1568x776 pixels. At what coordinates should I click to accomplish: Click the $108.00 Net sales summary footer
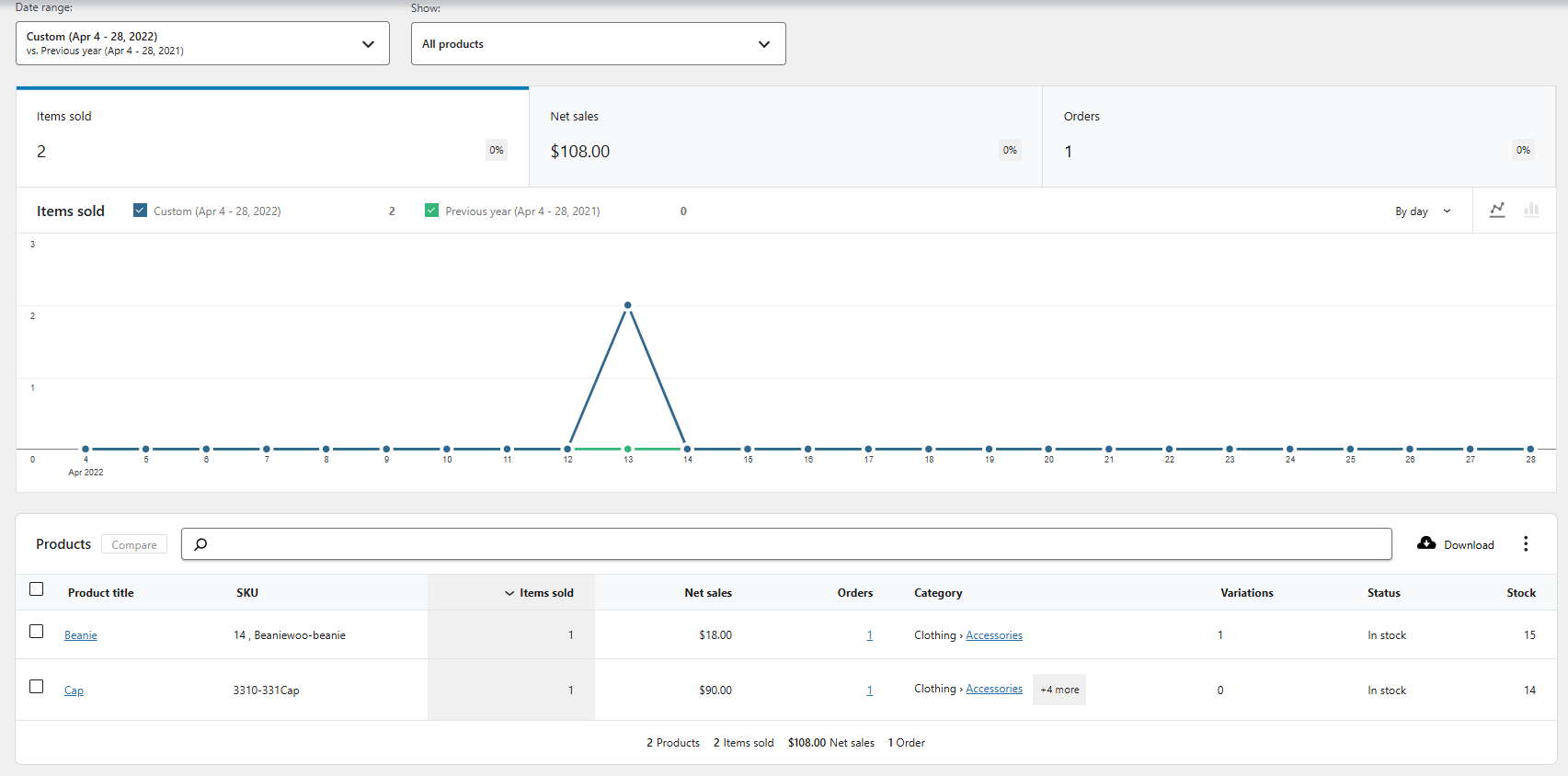click(x=831, y=743)
